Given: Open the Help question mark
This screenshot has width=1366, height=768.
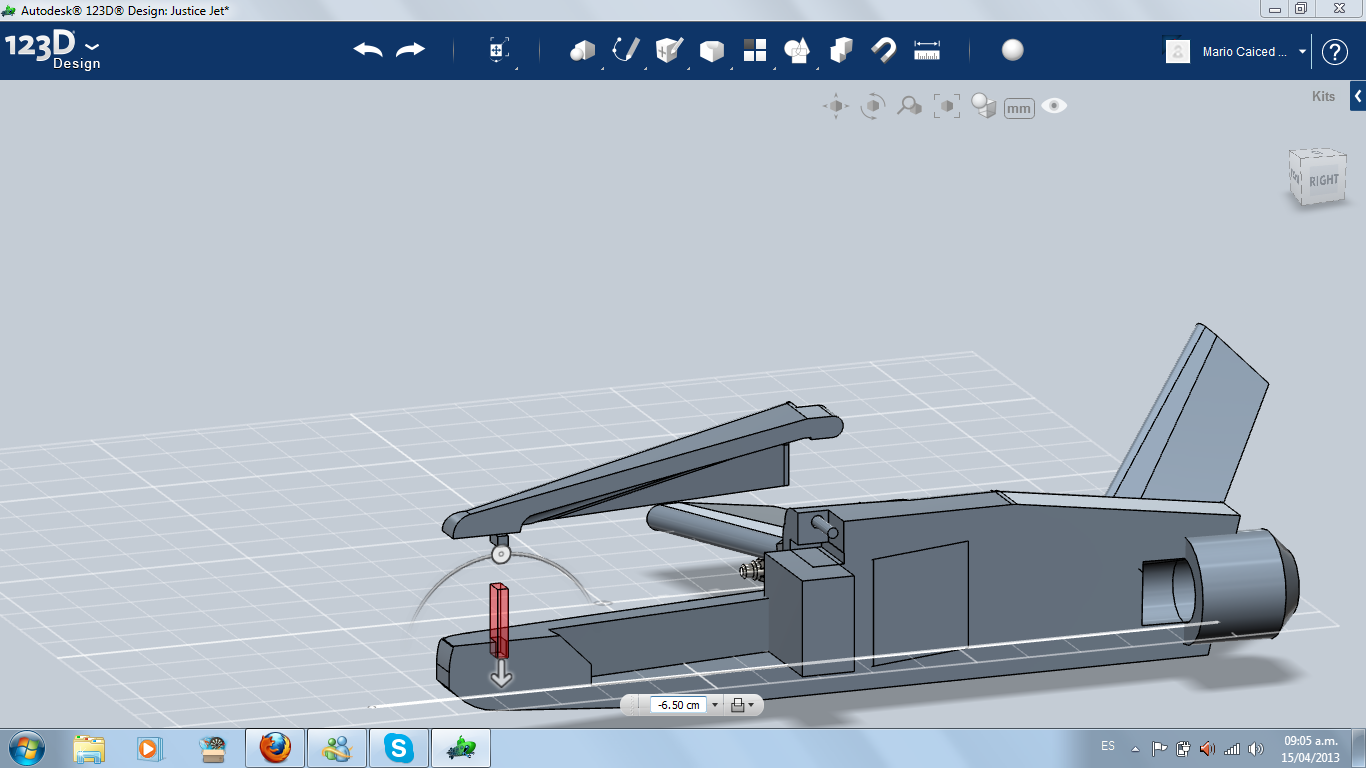Looking at the screenshot, I should [x=1335, y=52].
